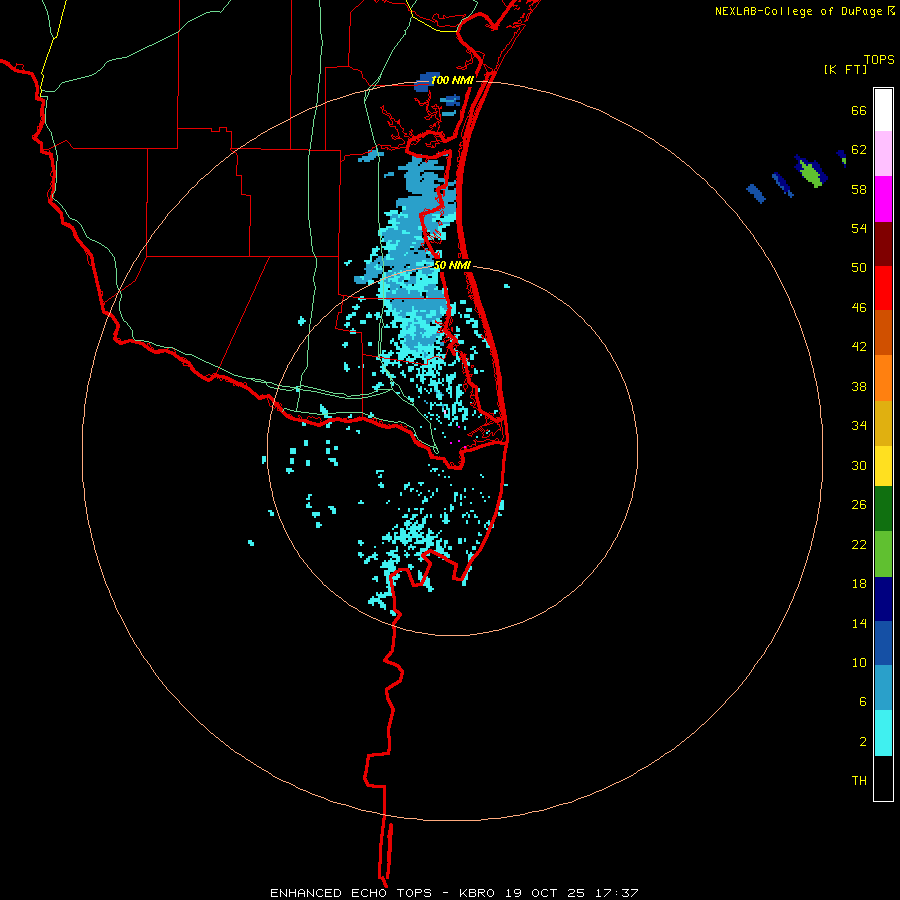
Task: Click the legend value '34'
Action: click(859, 426)
